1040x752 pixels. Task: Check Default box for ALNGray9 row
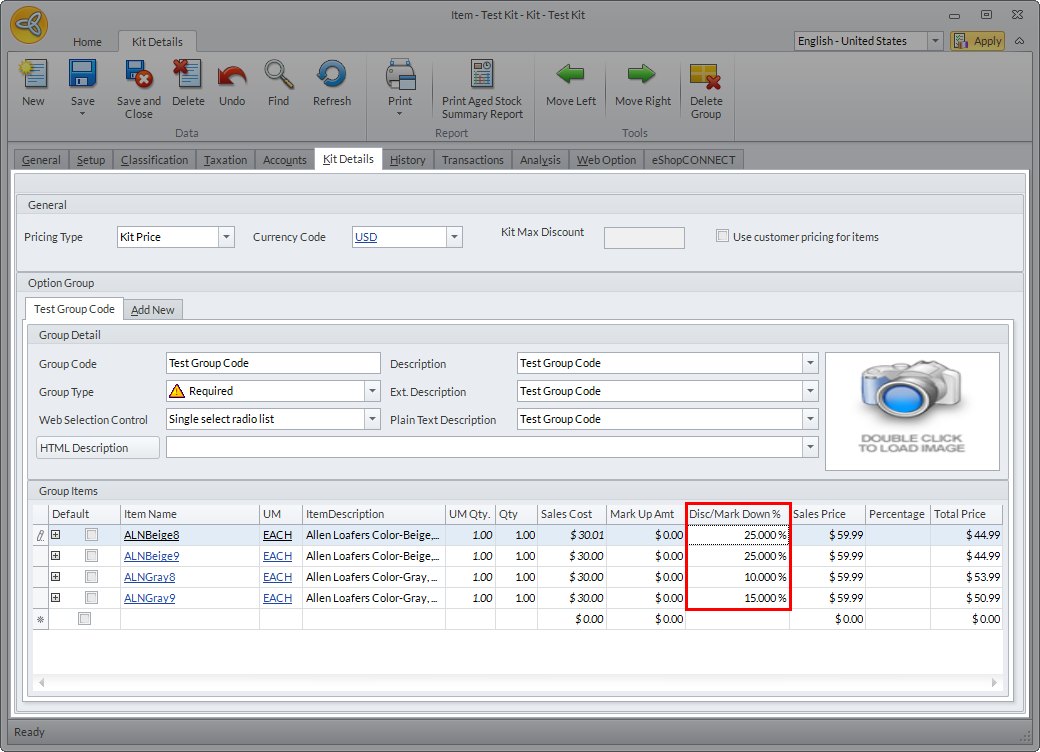(x=91, y=598)
